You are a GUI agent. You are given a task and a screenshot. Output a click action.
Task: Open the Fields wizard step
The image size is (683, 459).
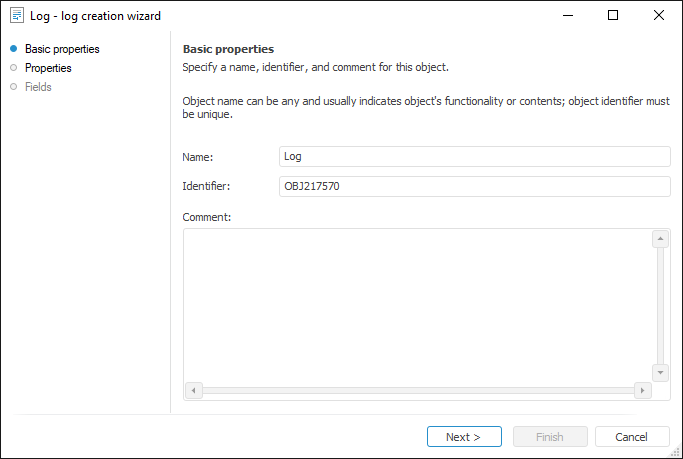[x=38, y=87]
